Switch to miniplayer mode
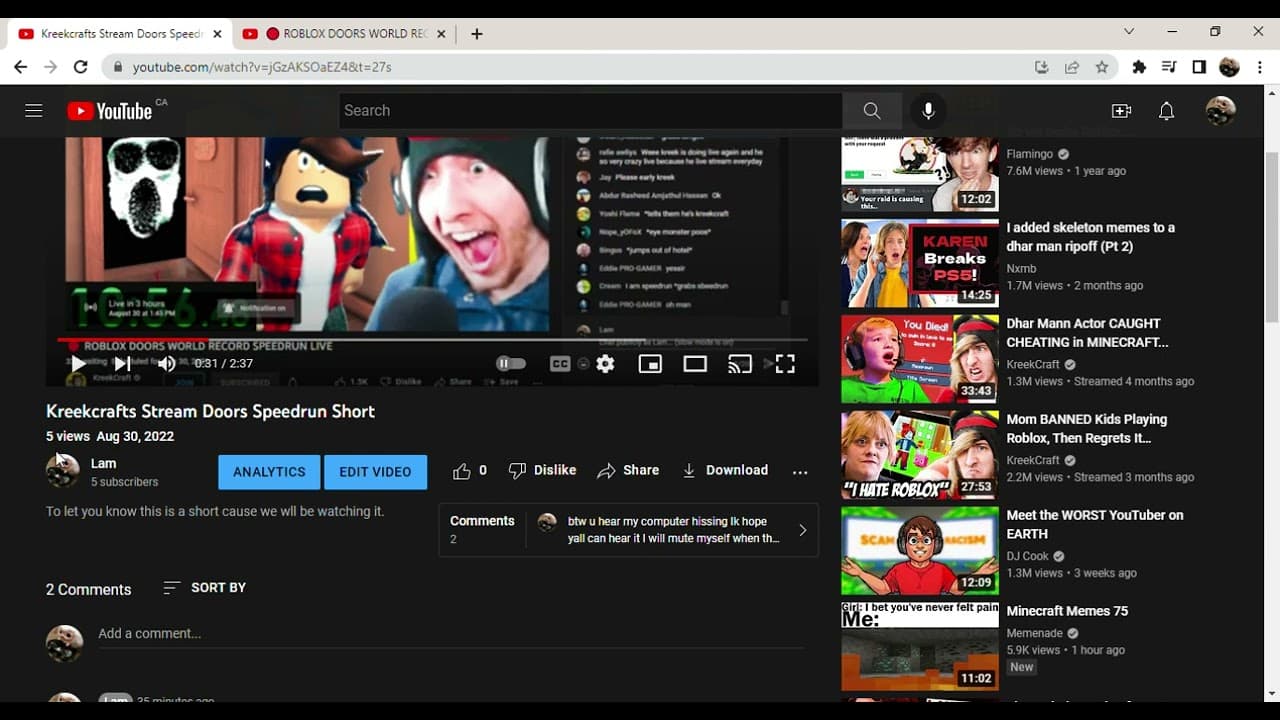 [650, 364]
